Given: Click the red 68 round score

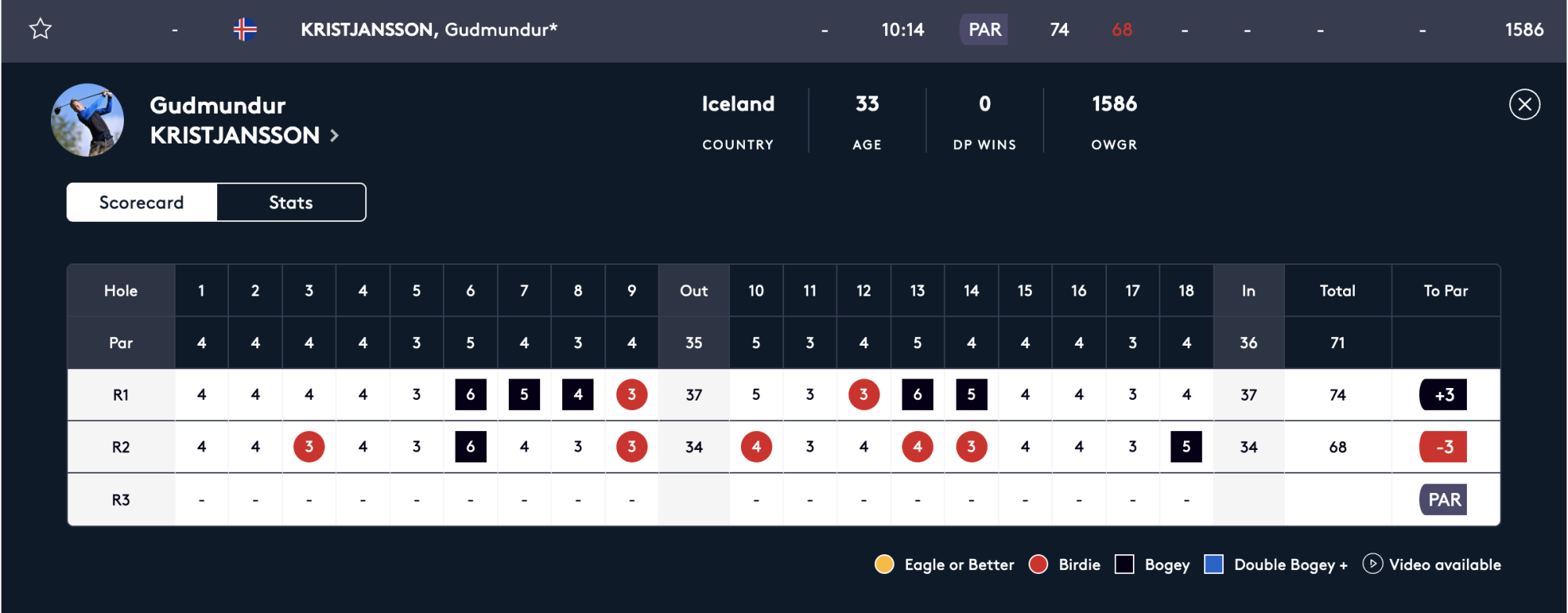Looking at the screenshot, I should pos(1122,30).
